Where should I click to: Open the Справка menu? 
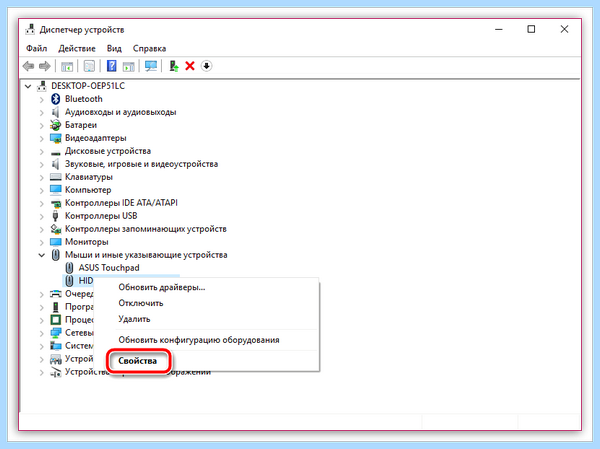coord(149,49)
